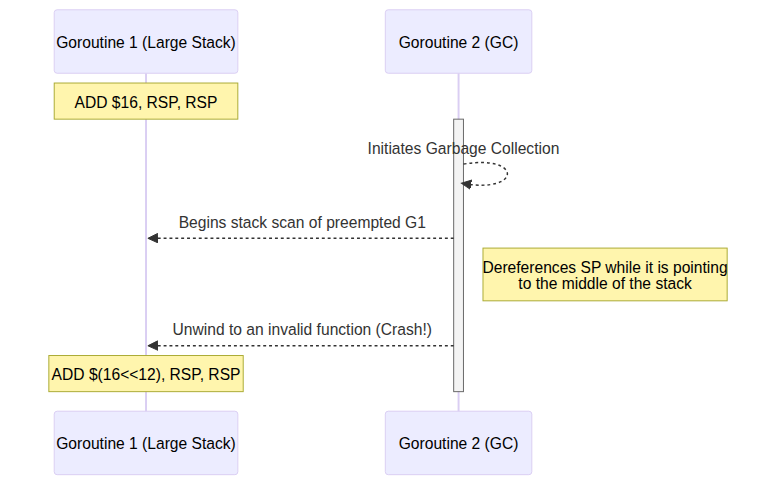Click the ADD $16, RSP, RSP note
The width and height of the screenshot is (784, 491).
(146, 101)
